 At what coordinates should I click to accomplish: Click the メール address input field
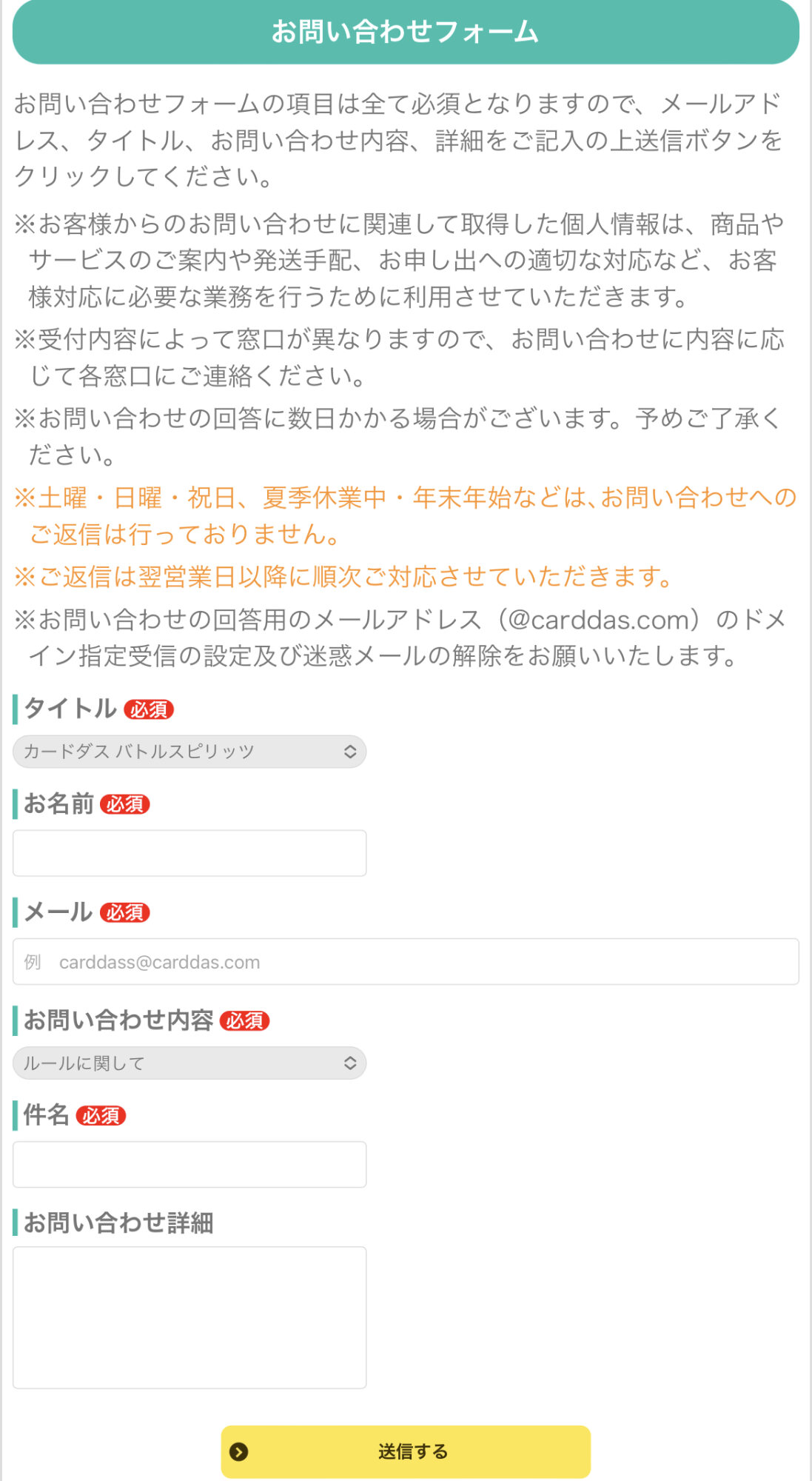coord(406,962)
